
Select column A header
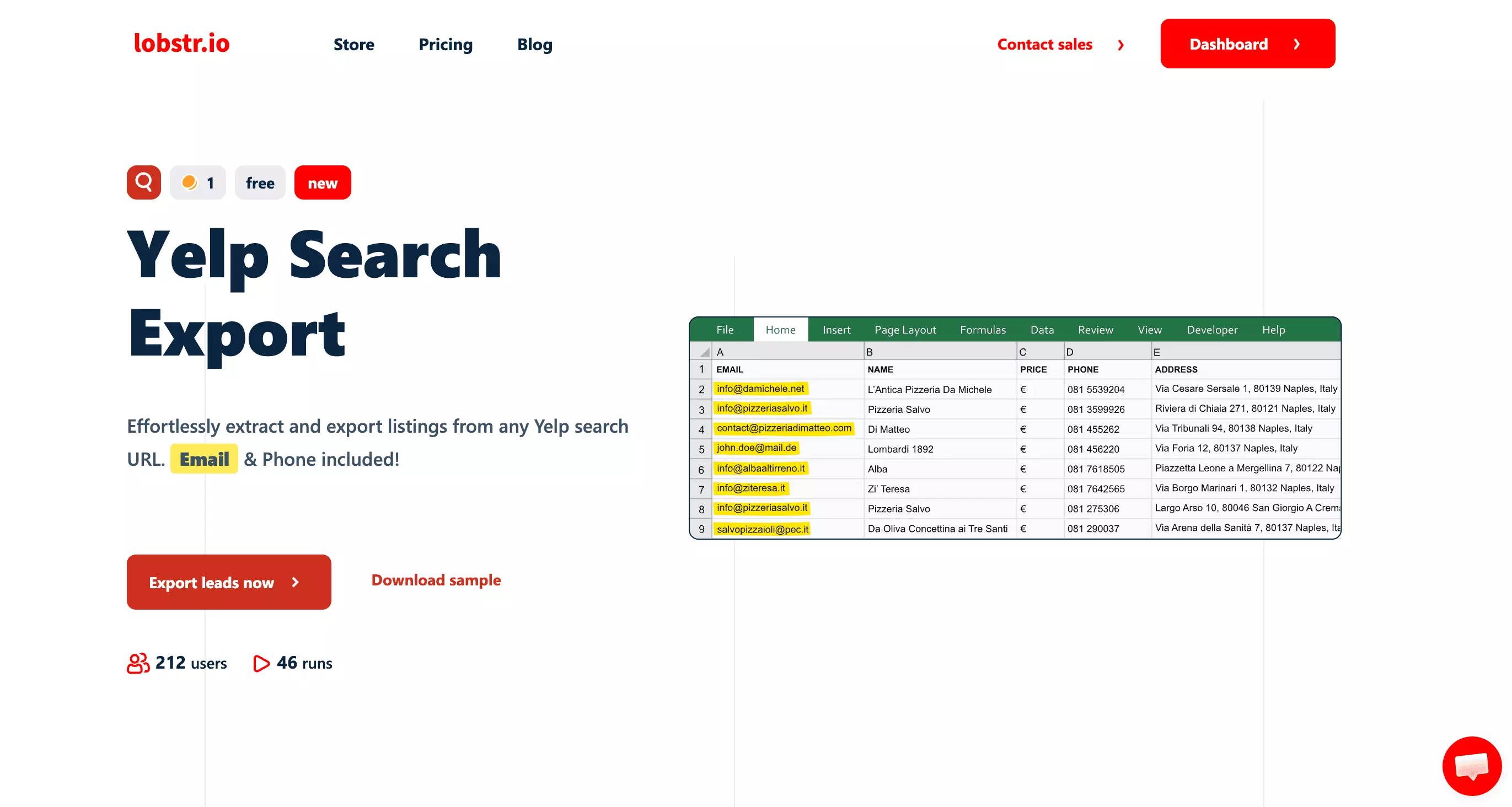click(787, 352)
